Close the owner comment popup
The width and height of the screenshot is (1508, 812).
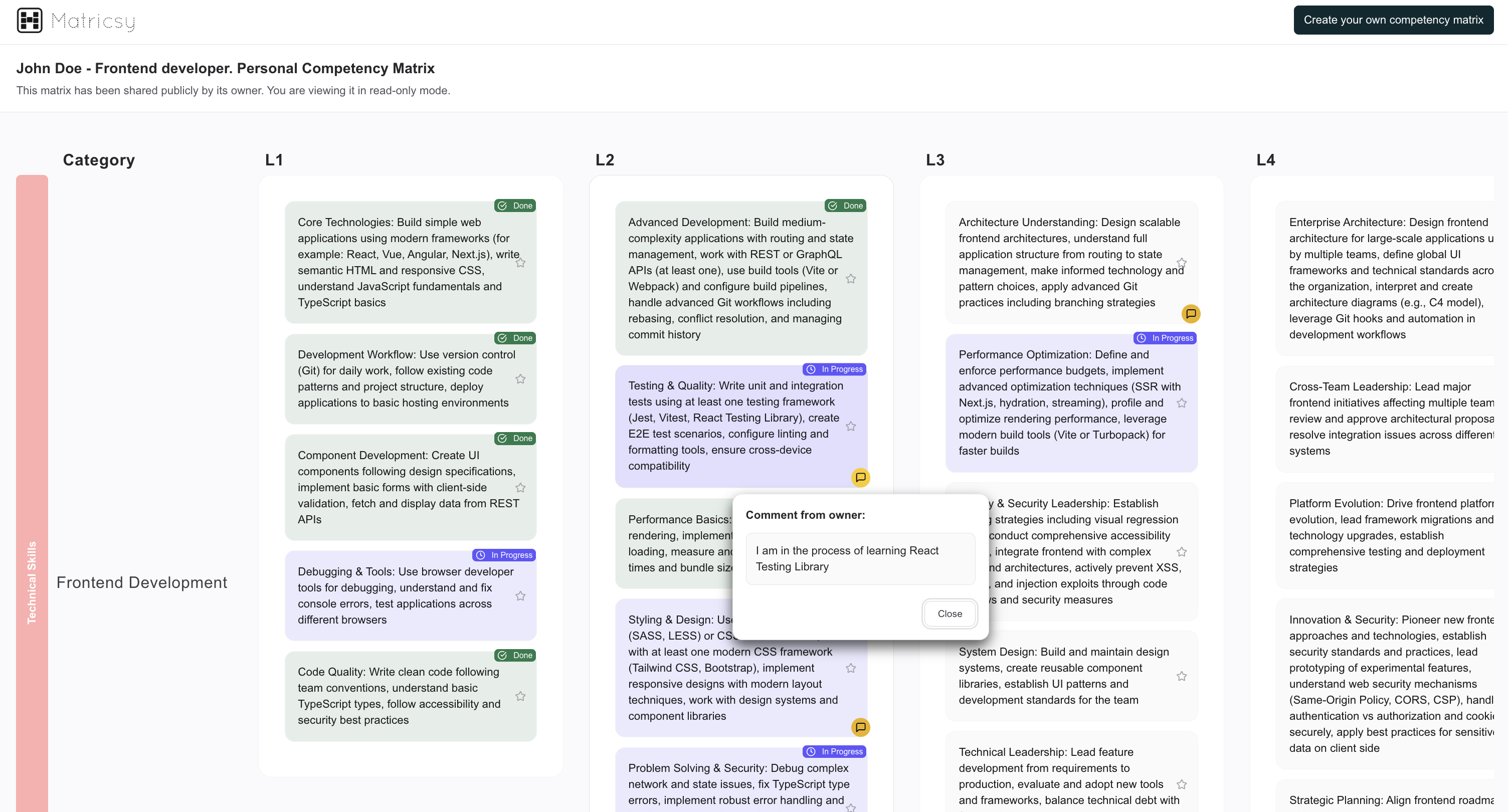[949, 614]
